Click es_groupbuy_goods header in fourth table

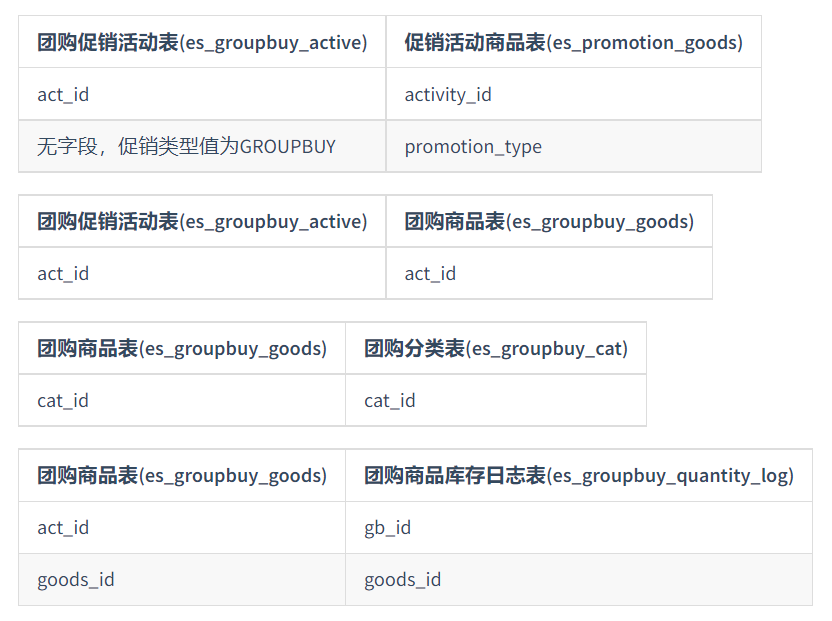coord(182,475)
